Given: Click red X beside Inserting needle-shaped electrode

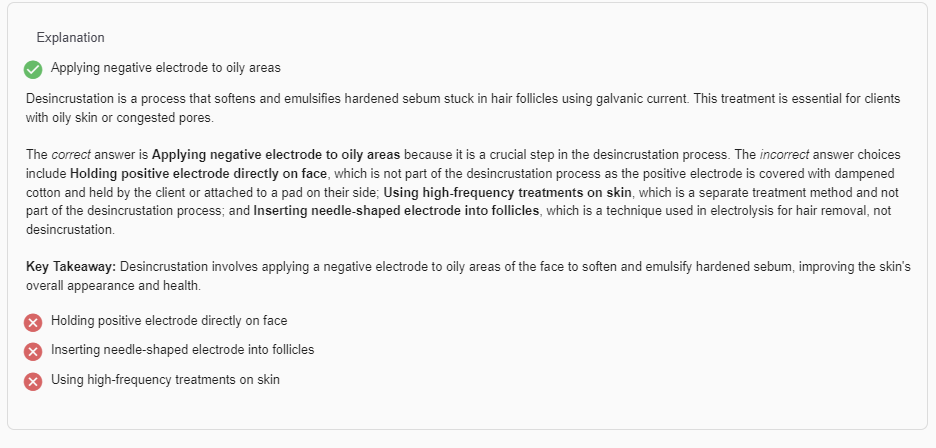Looking at the screenshot, I should tap(33, 351).
